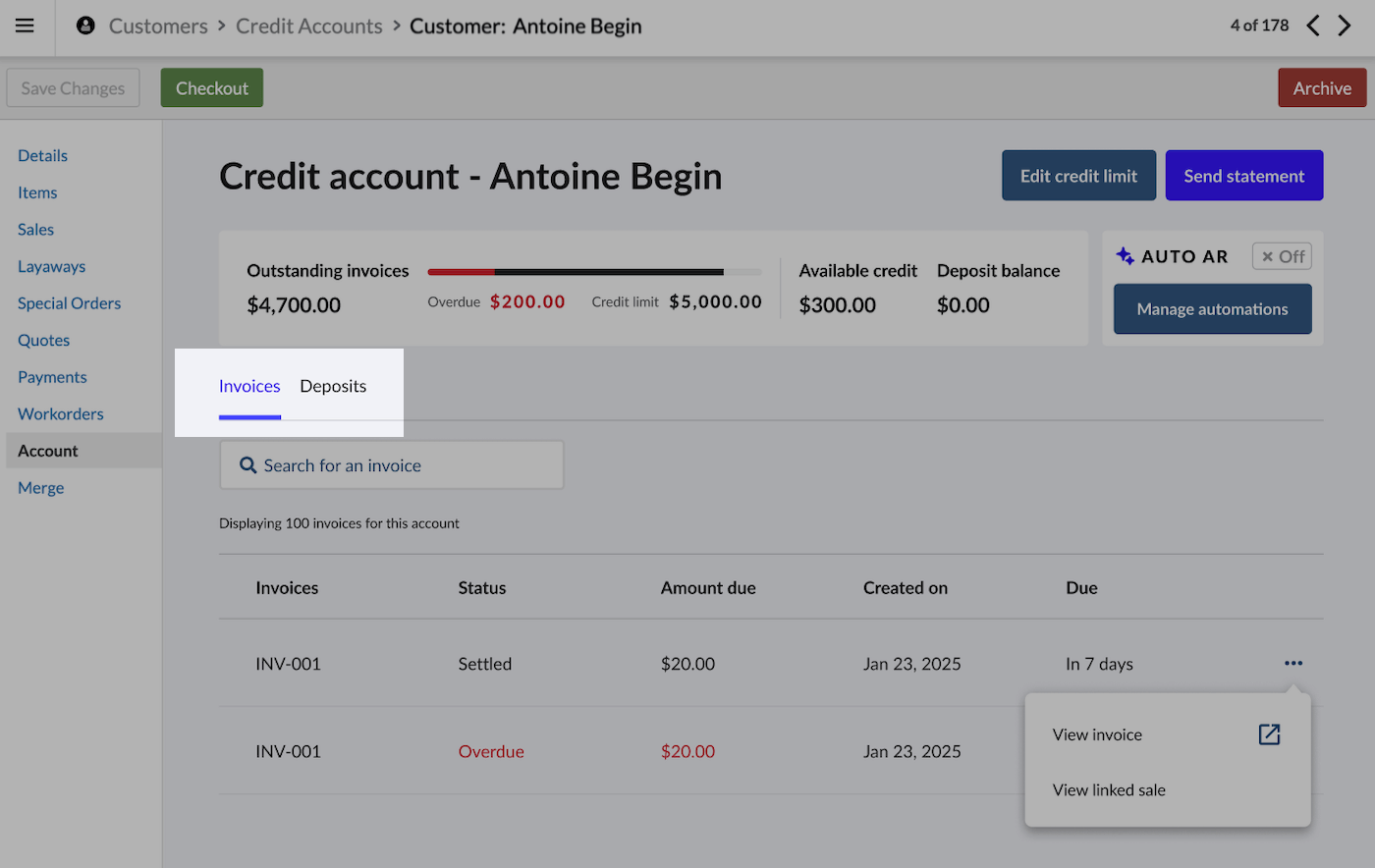
Task: Click the external link icon beside View invoice
Action: 1269,733
